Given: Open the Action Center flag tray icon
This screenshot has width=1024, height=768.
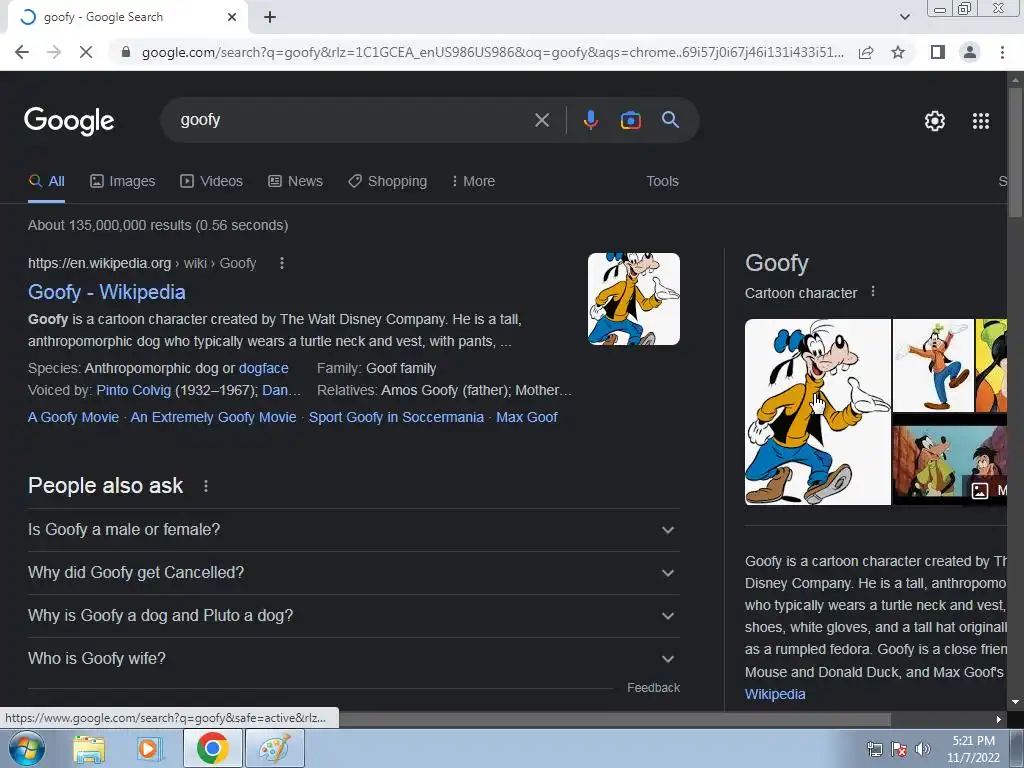Looking at the screenshot, I should pyautogui.click(x=899, y=749).
